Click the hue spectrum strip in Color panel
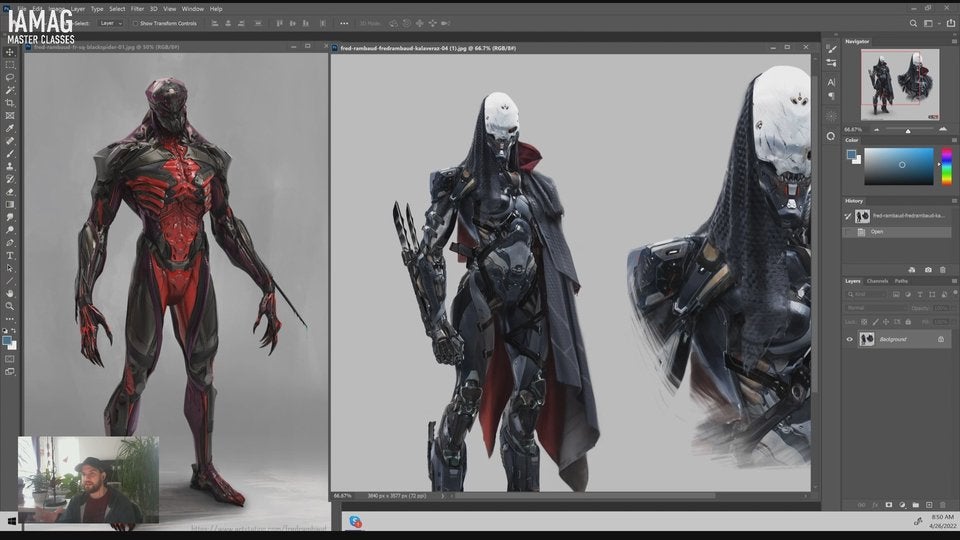 point(946,166)
